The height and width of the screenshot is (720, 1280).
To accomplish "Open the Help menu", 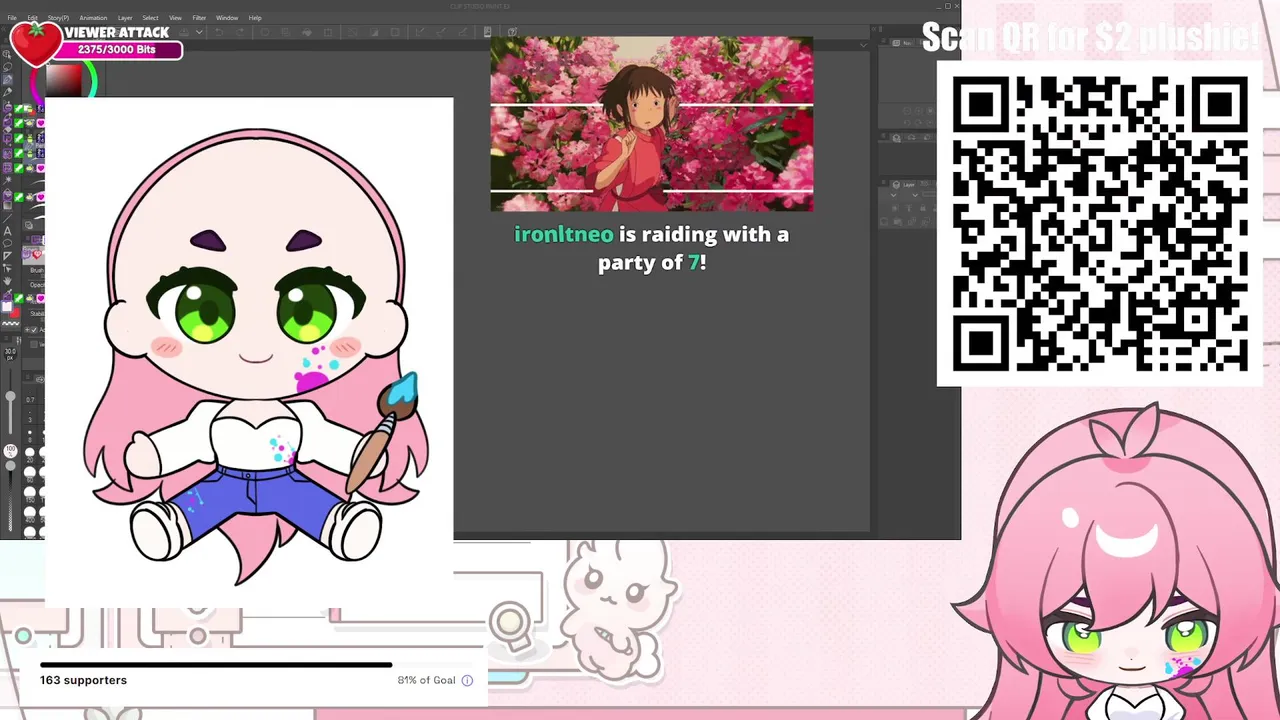I will (x=255, y=18).
